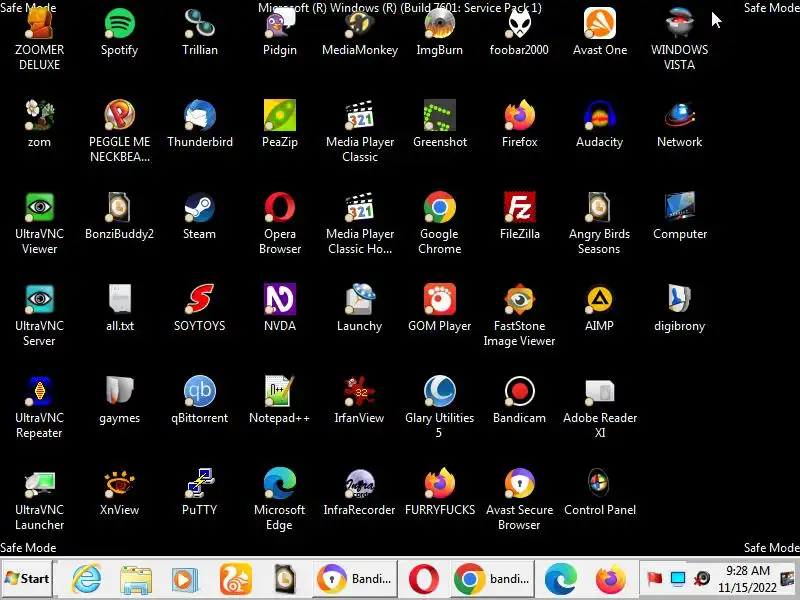Switch to the Chrome taskbar window
The width and height of the screenshot is (800, 600).
click(x=493, y=579)
